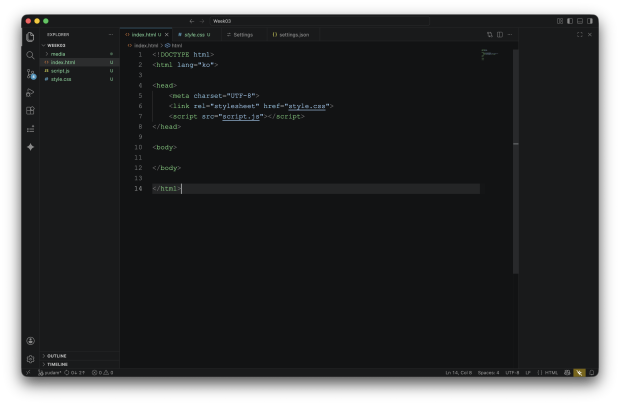Toggle the secondary side bar layout button
Screen dimensions: 620x405
click(x=588, y=20)
